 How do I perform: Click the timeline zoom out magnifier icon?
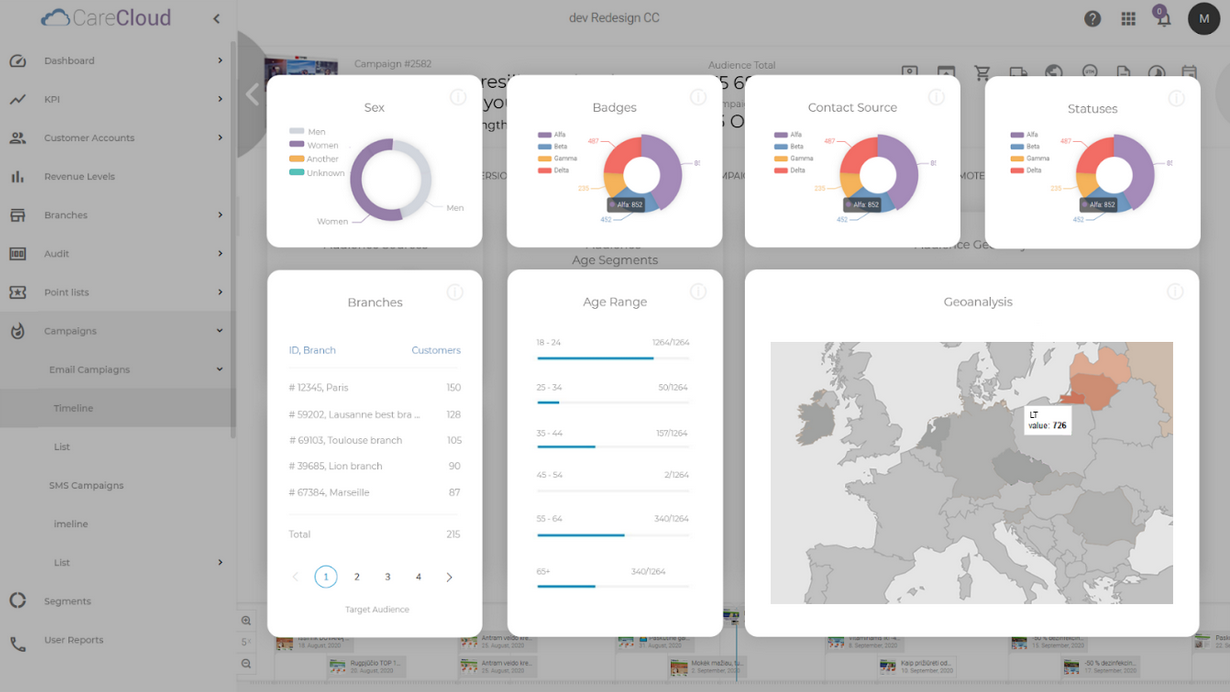tap(246, 664)
